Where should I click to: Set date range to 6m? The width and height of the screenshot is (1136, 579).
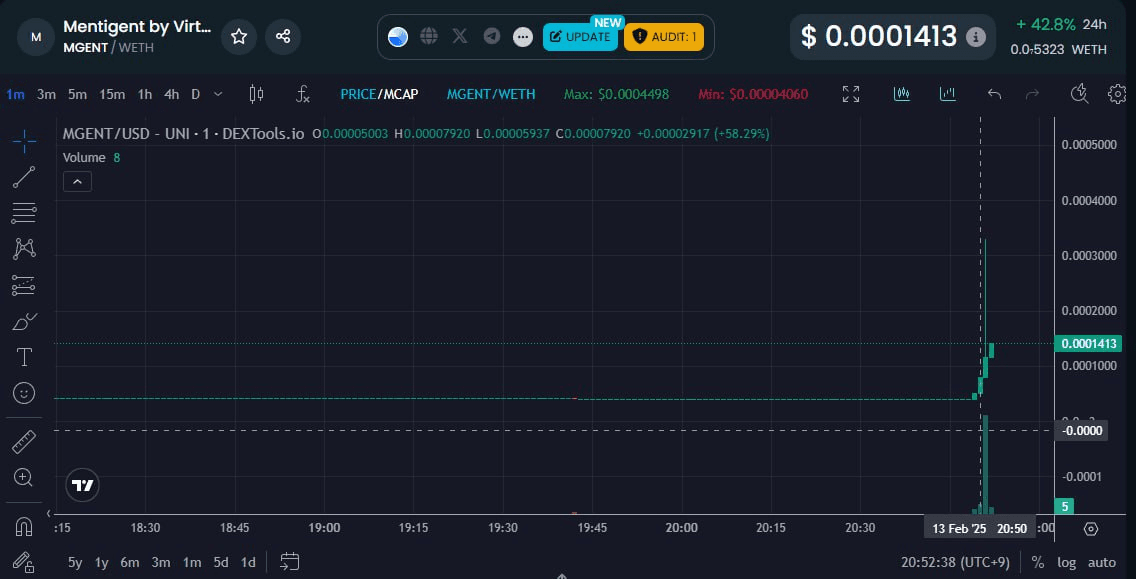coord(130,562)
